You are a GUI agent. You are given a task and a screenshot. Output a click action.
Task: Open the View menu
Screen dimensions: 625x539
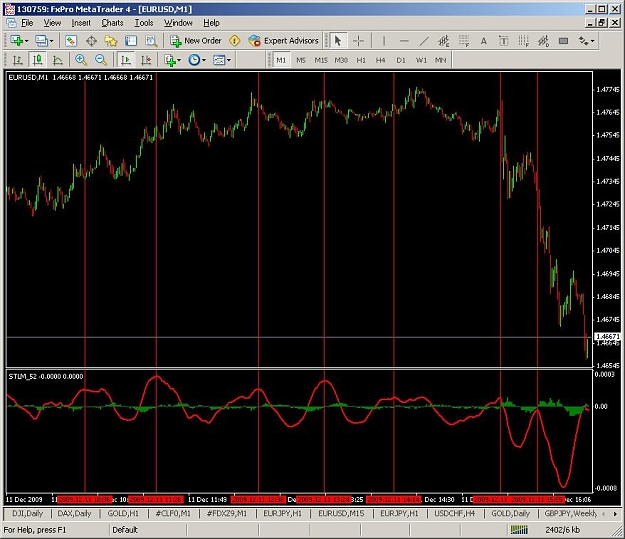pyautogui.click(x=52, y=23)
